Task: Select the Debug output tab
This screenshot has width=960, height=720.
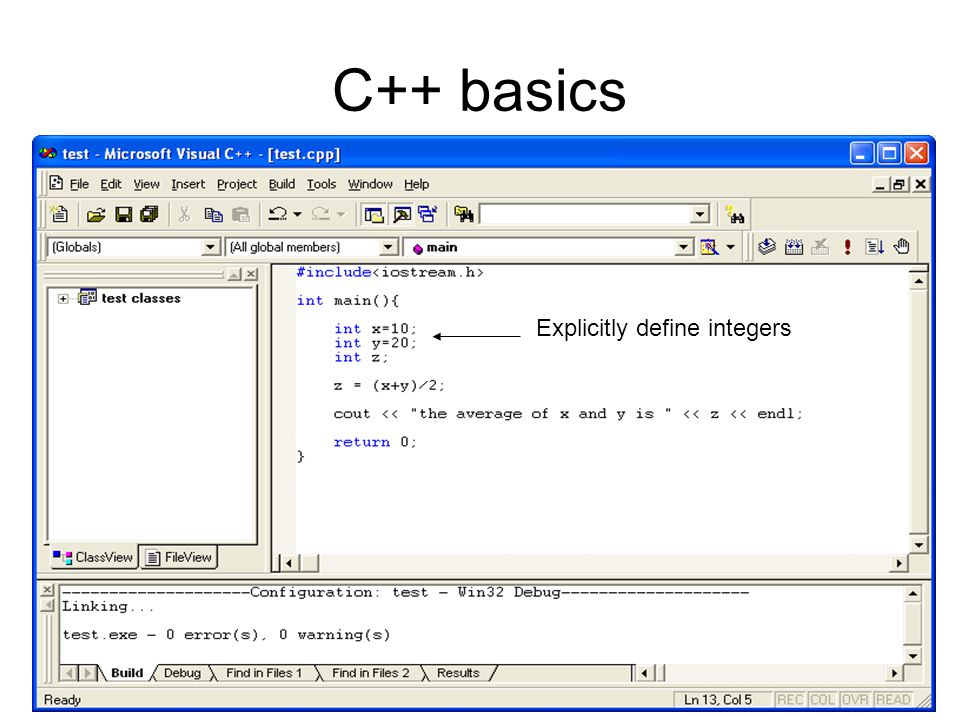Action: (x=182, y=672)
